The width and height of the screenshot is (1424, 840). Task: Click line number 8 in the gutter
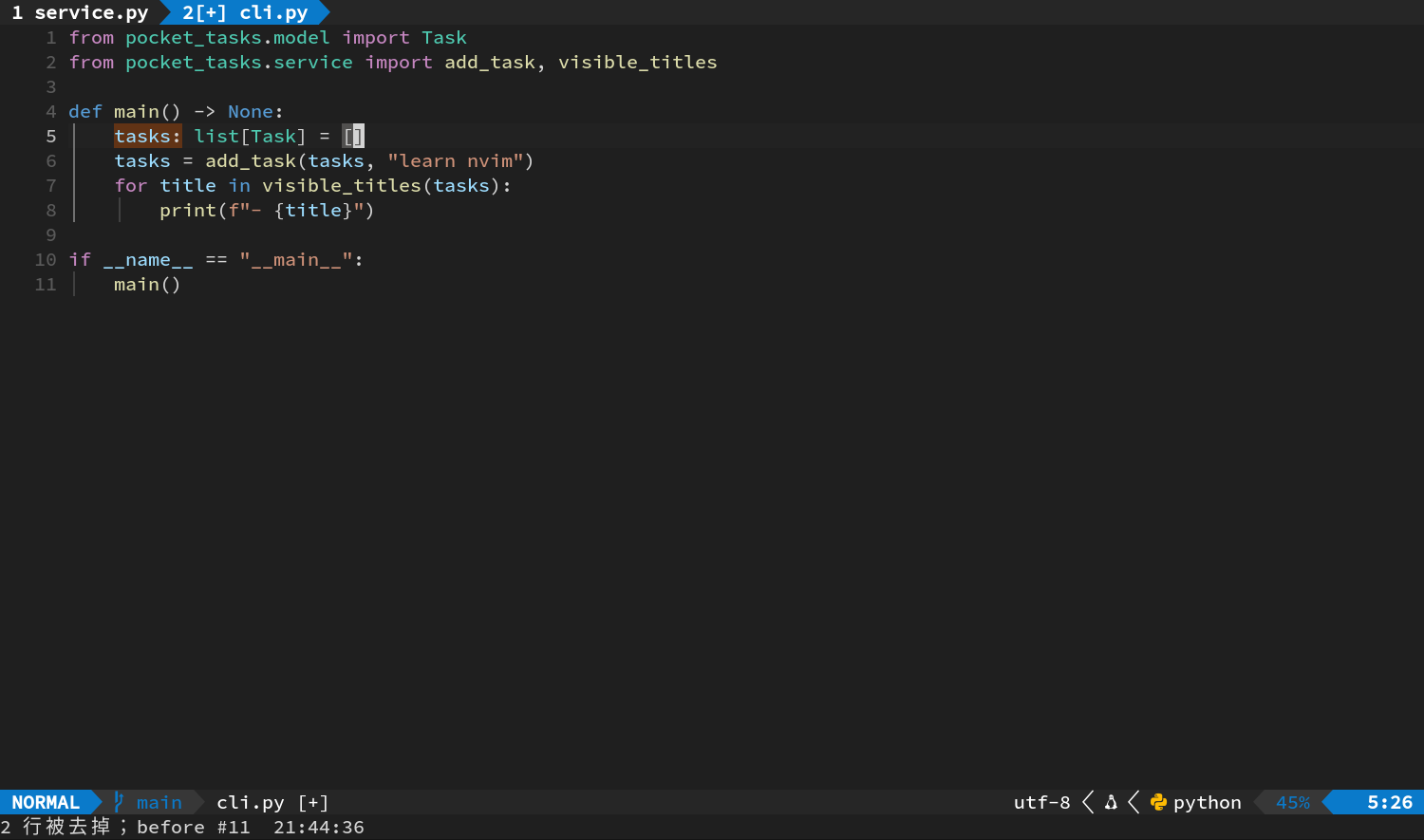click(51, 210)
